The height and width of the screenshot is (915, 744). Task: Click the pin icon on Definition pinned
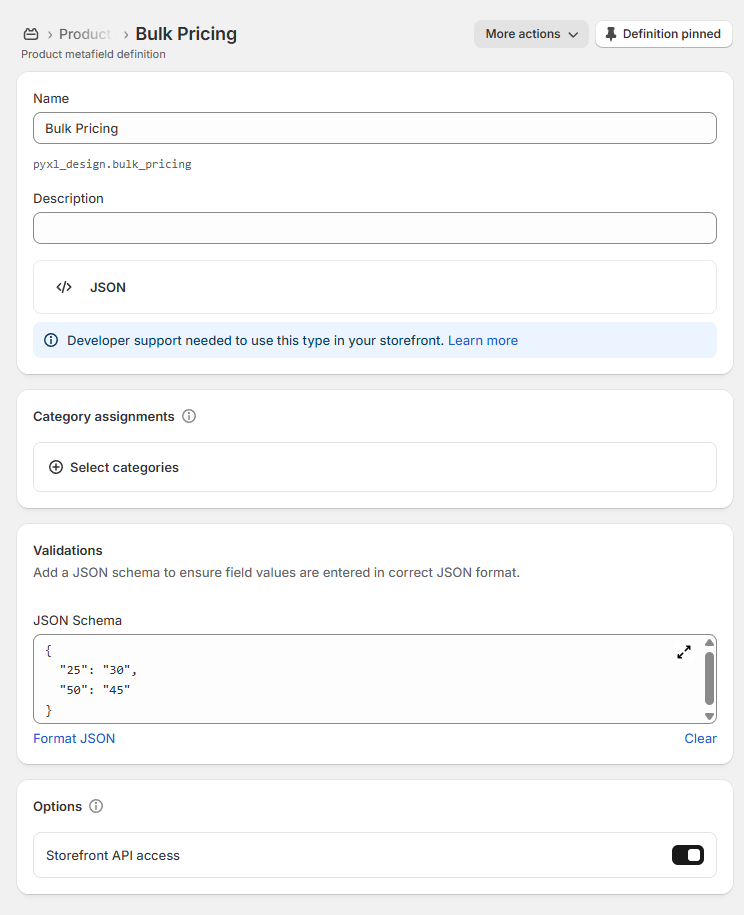pyautogui.click(x=612, y=33)
